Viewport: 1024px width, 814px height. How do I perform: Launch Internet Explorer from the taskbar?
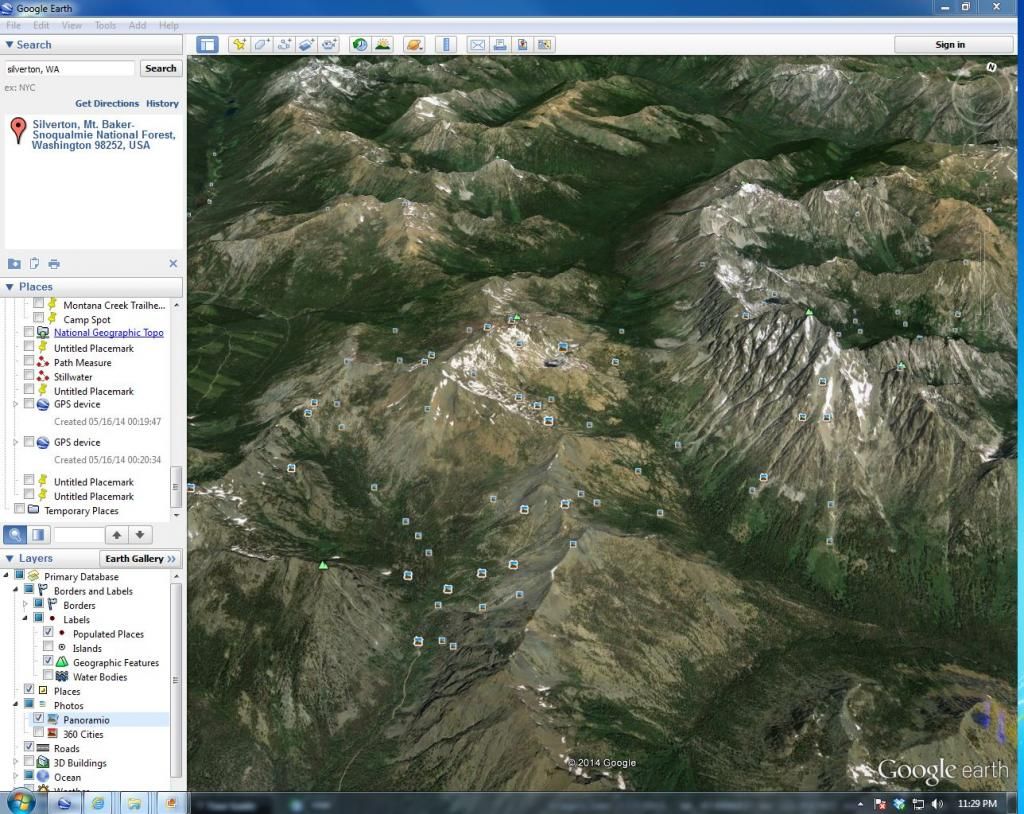tap(98, 803)
